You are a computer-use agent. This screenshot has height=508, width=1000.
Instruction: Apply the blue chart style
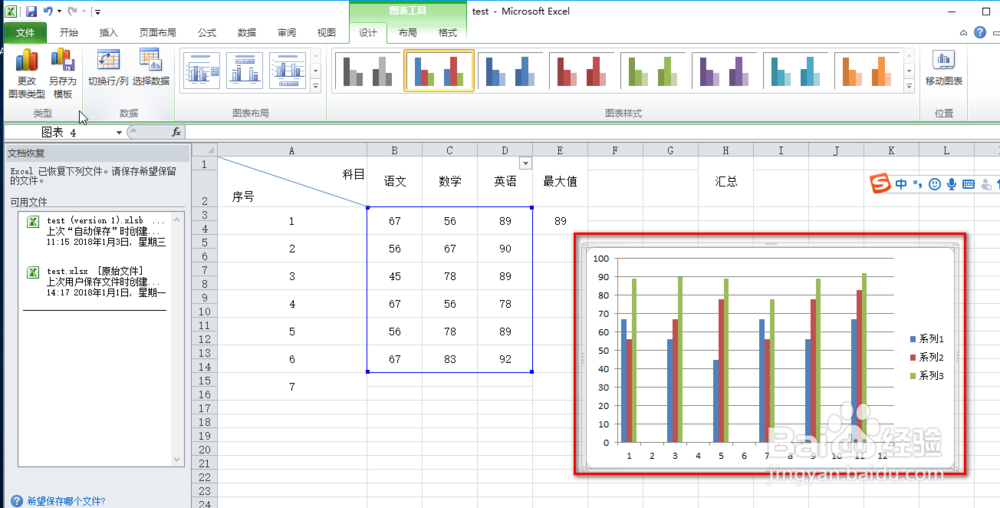(510, 71)
